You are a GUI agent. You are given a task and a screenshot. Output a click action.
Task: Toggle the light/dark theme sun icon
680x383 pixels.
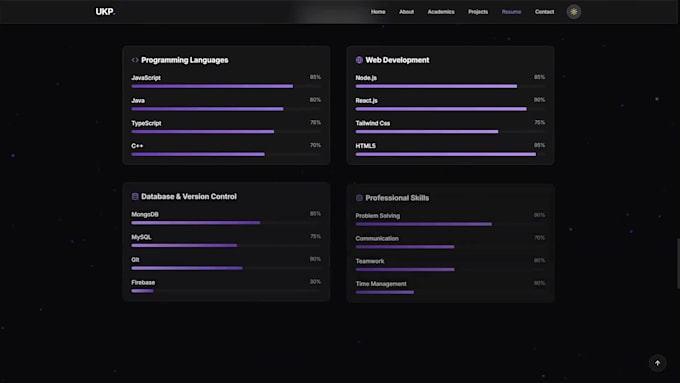tap(574, 12)
